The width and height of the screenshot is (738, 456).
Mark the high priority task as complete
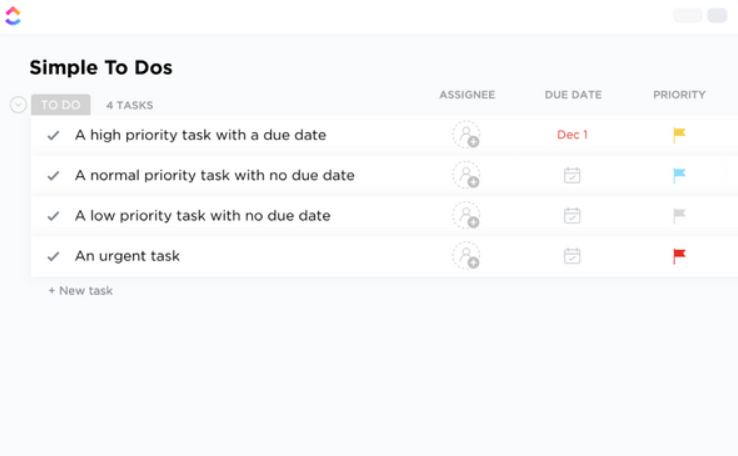[x=54, y=136]
